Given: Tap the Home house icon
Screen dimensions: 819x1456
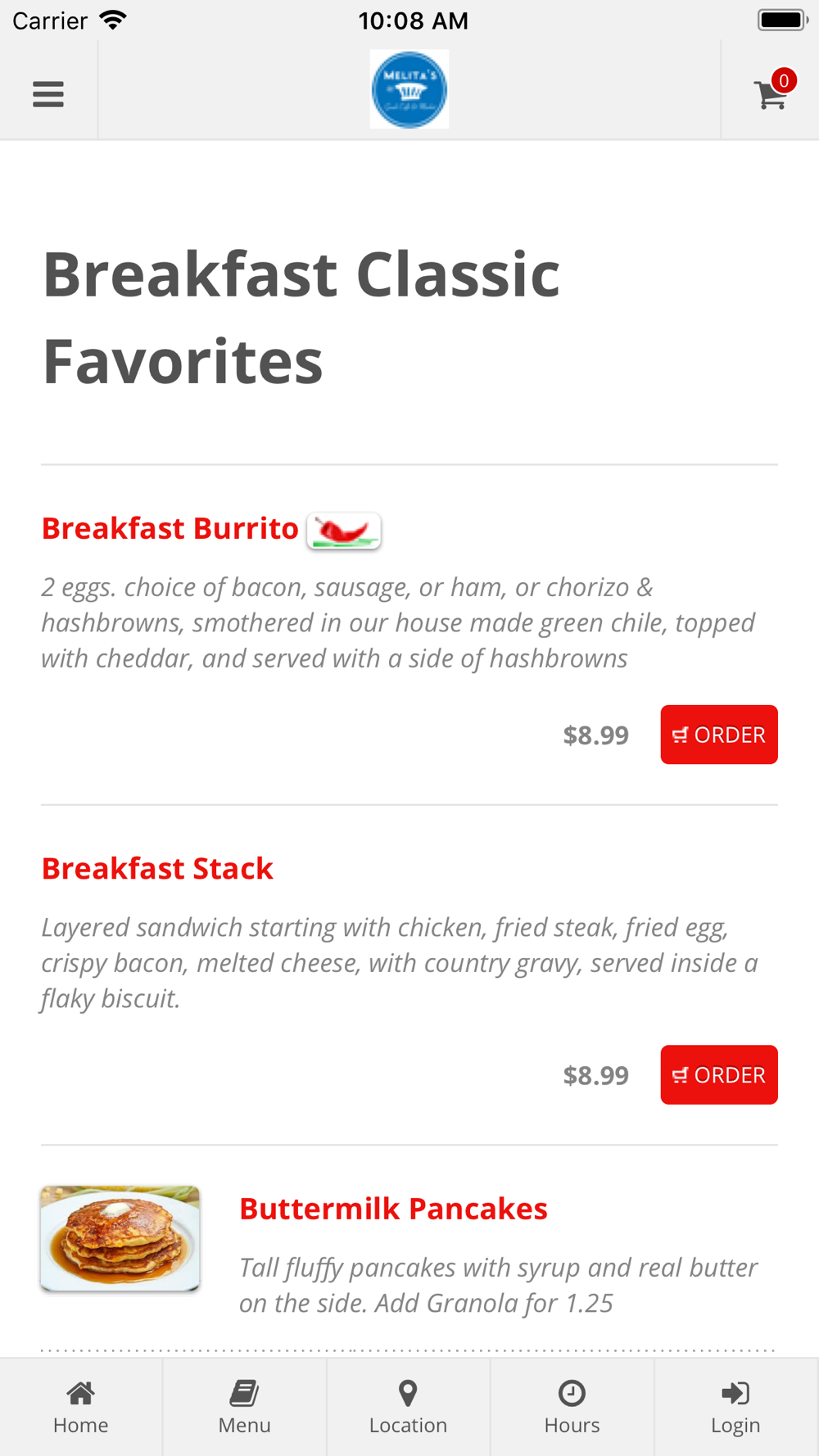Looking at the screenshot, I should pos(80,1392).
